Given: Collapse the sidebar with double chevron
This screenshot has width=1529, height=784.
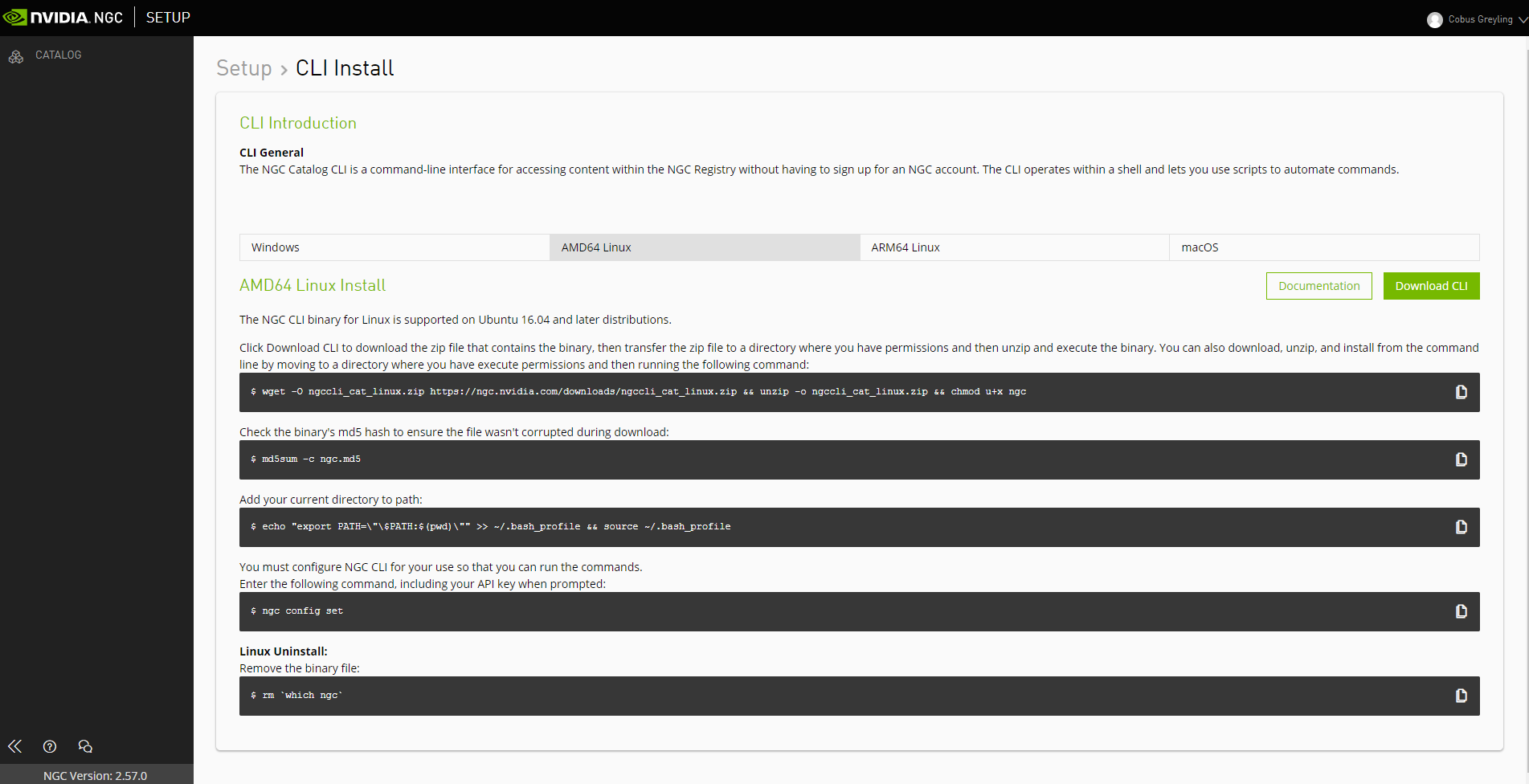Looking at the screenshot, I should click(x=15, y=746).
